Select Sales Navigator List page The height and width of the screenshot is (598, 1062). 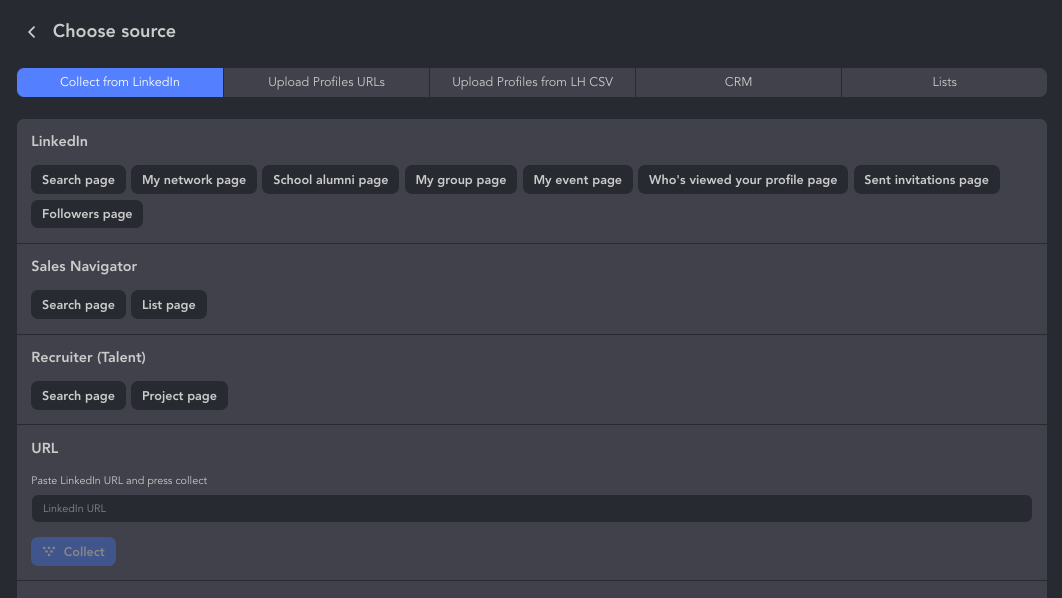click(x=168, y=305)
